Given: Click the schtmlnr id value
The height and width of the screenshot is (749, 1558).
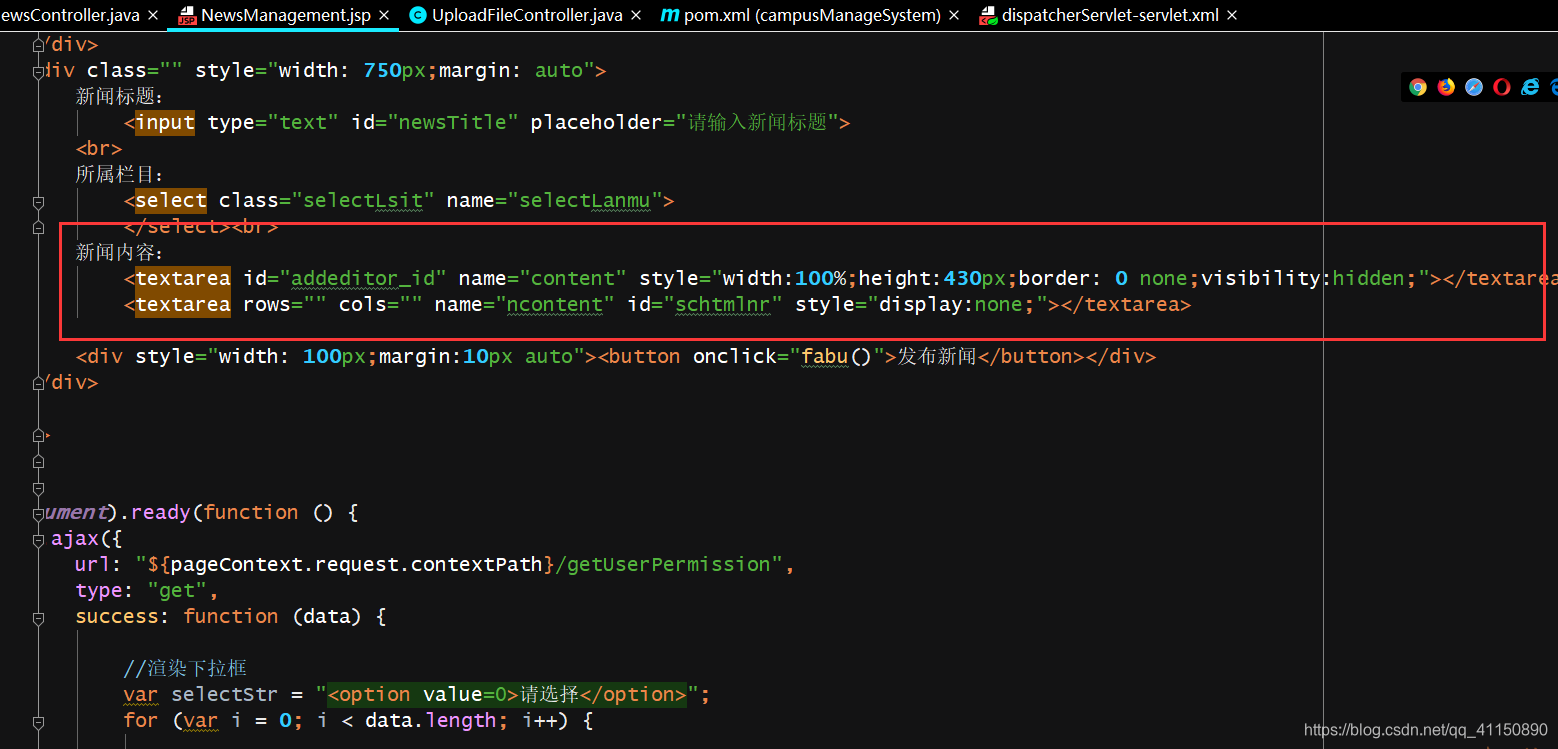Looking at the screenshot, I should click(723, 305).
